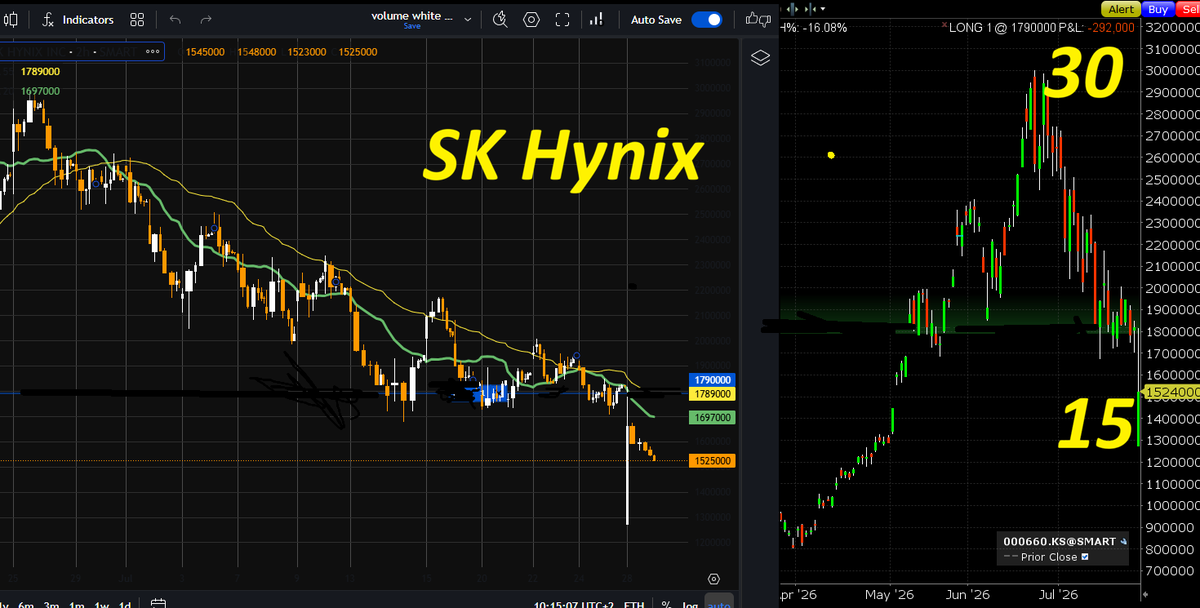Image resolution: width=1200 pixels, height=608 pixels.
Task: Select the 3m date range
Action: click(x=52, y=604)
